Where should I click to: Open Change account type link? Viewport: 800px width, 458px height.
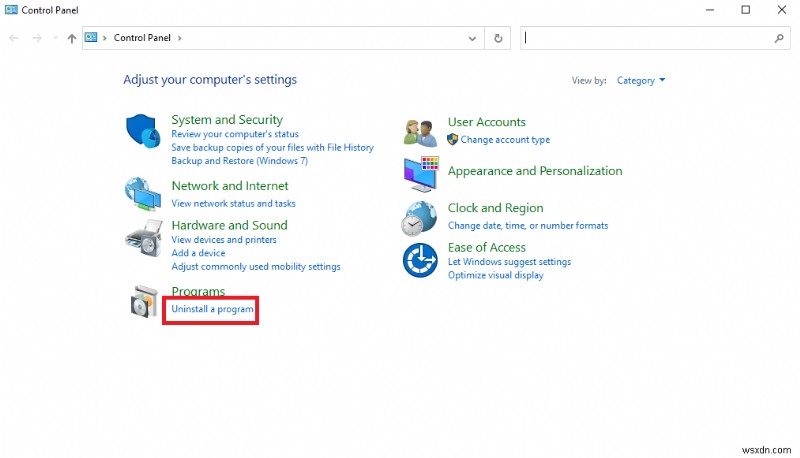[505, 140]
